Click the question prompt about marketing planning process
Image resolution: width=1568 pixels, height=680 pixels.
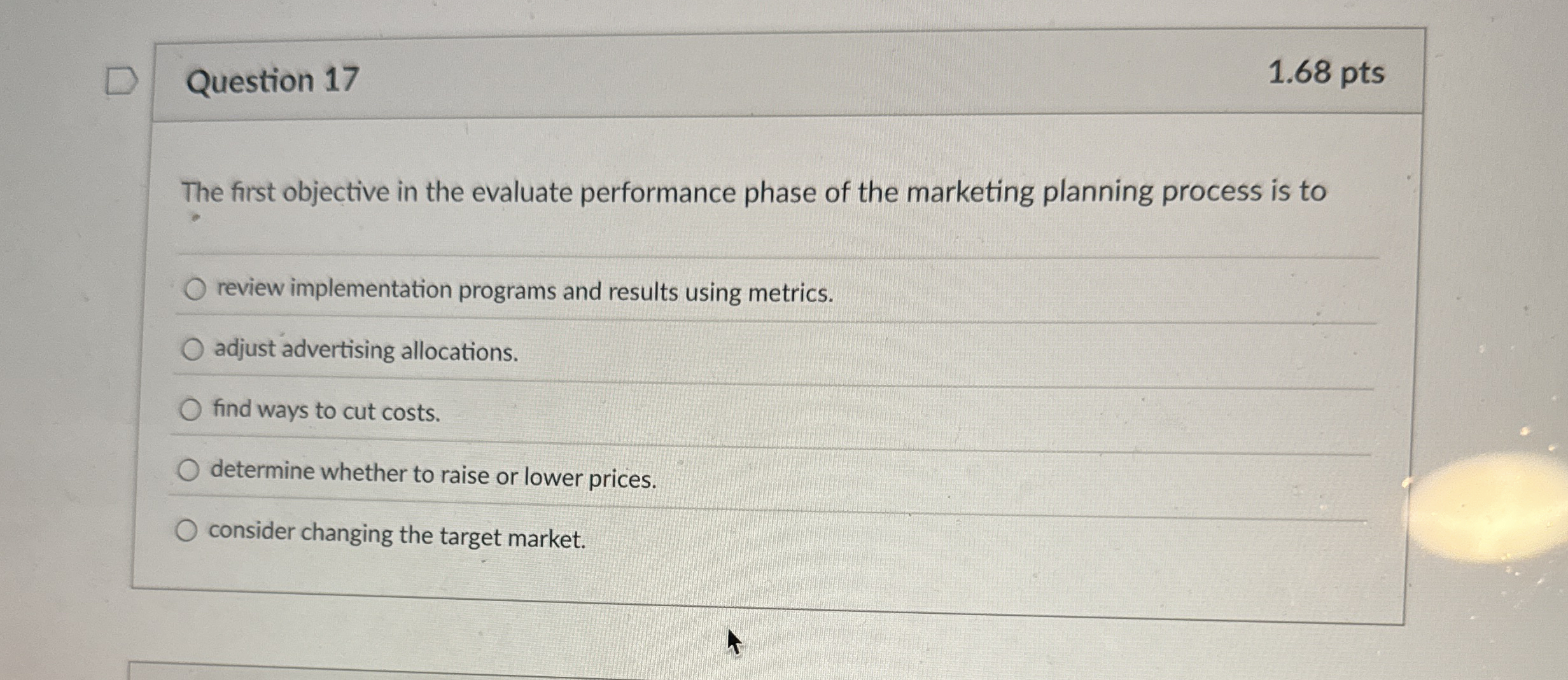753,192
